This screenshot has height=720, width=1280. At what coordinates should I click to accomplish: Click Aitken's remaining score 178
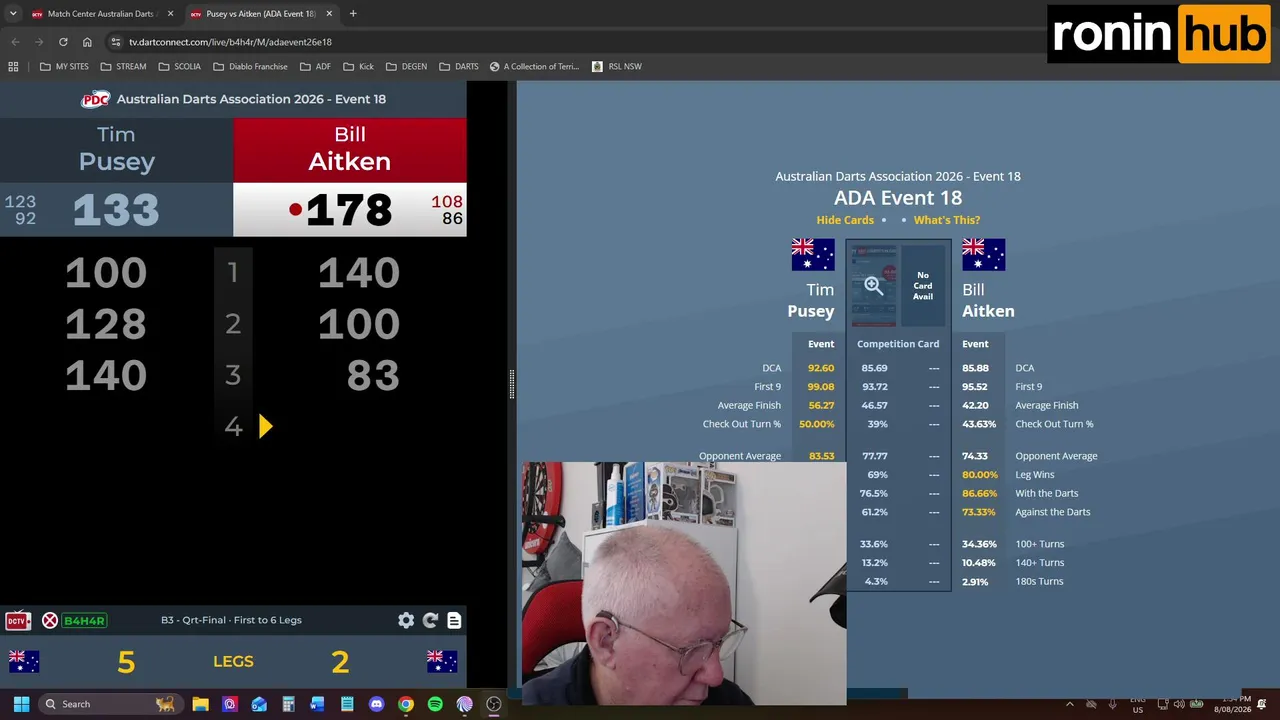click(x=349, y=210)
